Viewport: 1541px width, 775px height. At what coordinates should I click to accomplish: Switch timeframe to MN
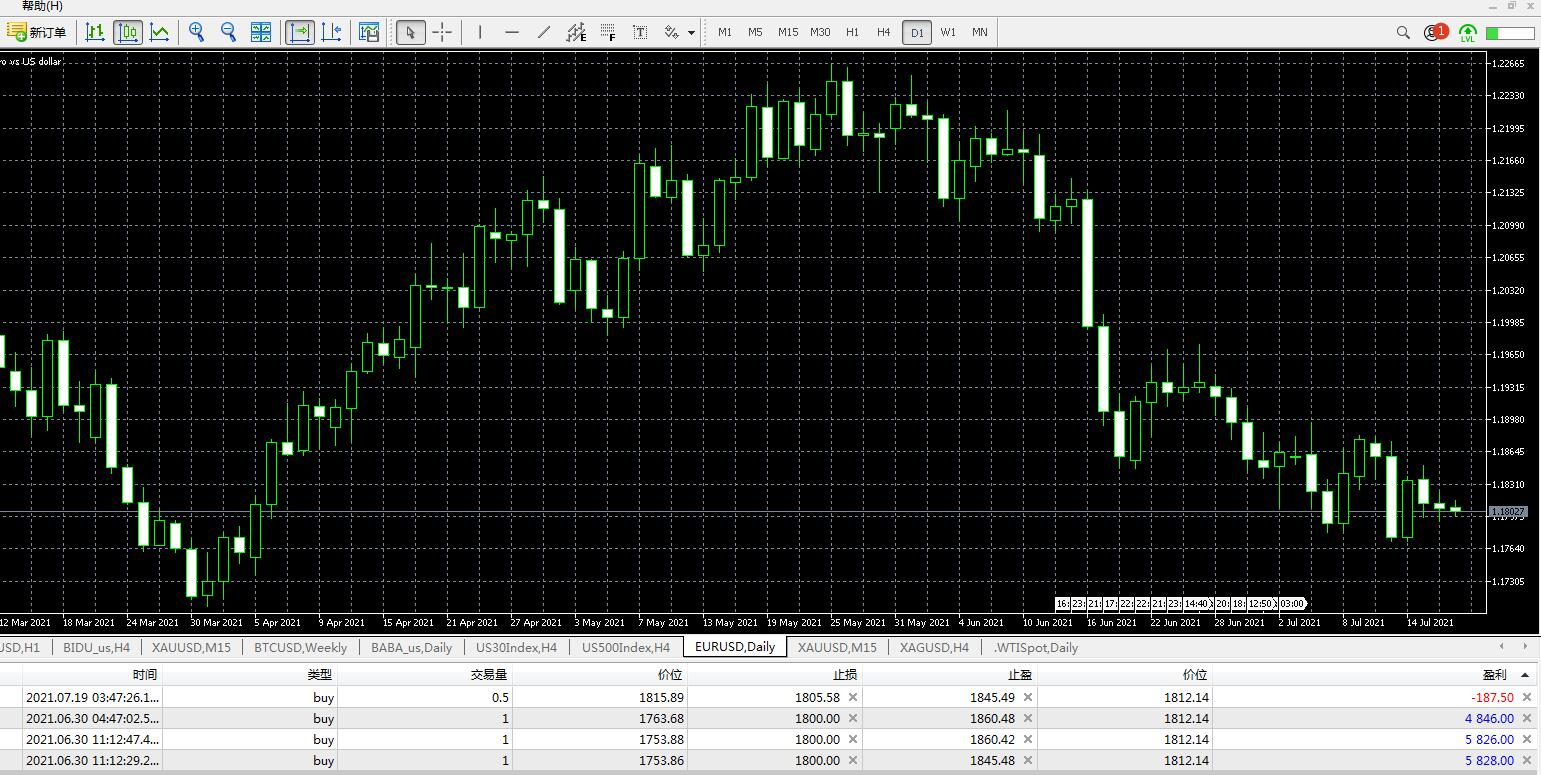pyautogui.click(x=980, y=32)
